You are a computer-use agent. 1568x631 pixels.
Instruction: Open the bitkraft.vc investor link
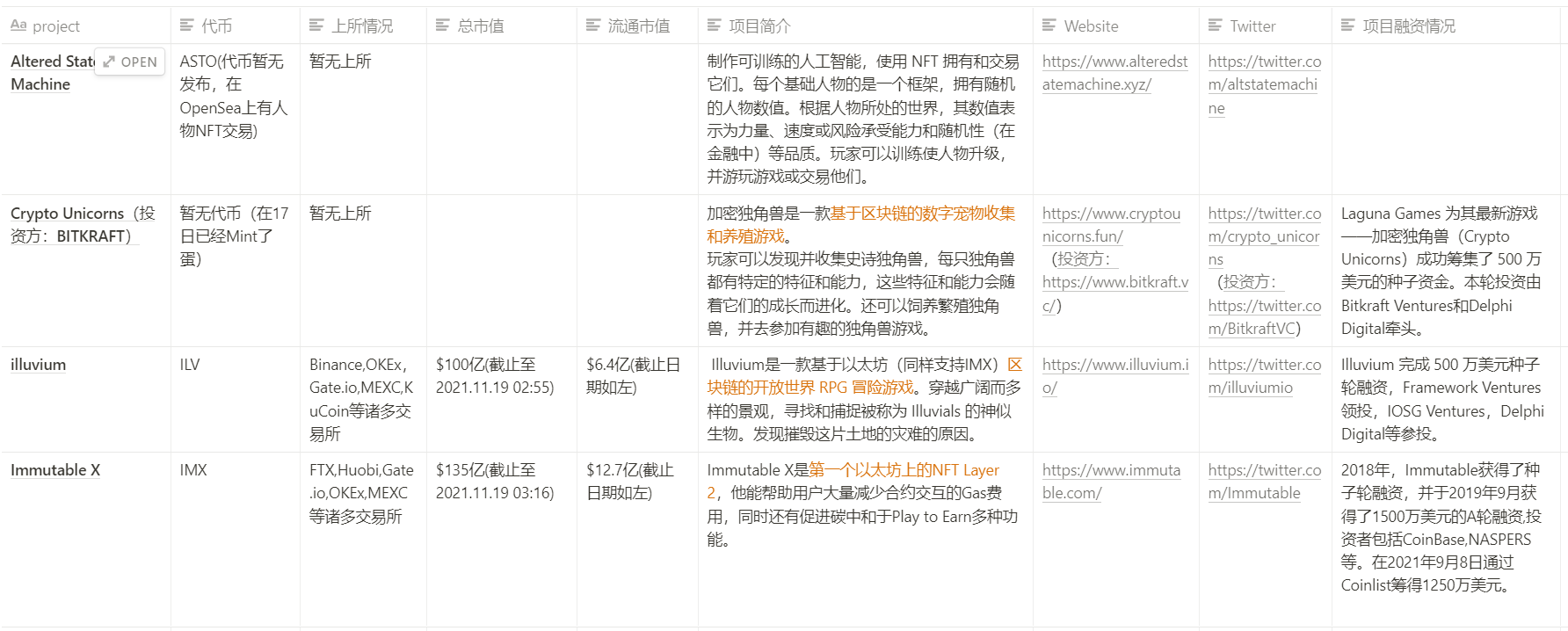click(1114, 294)
